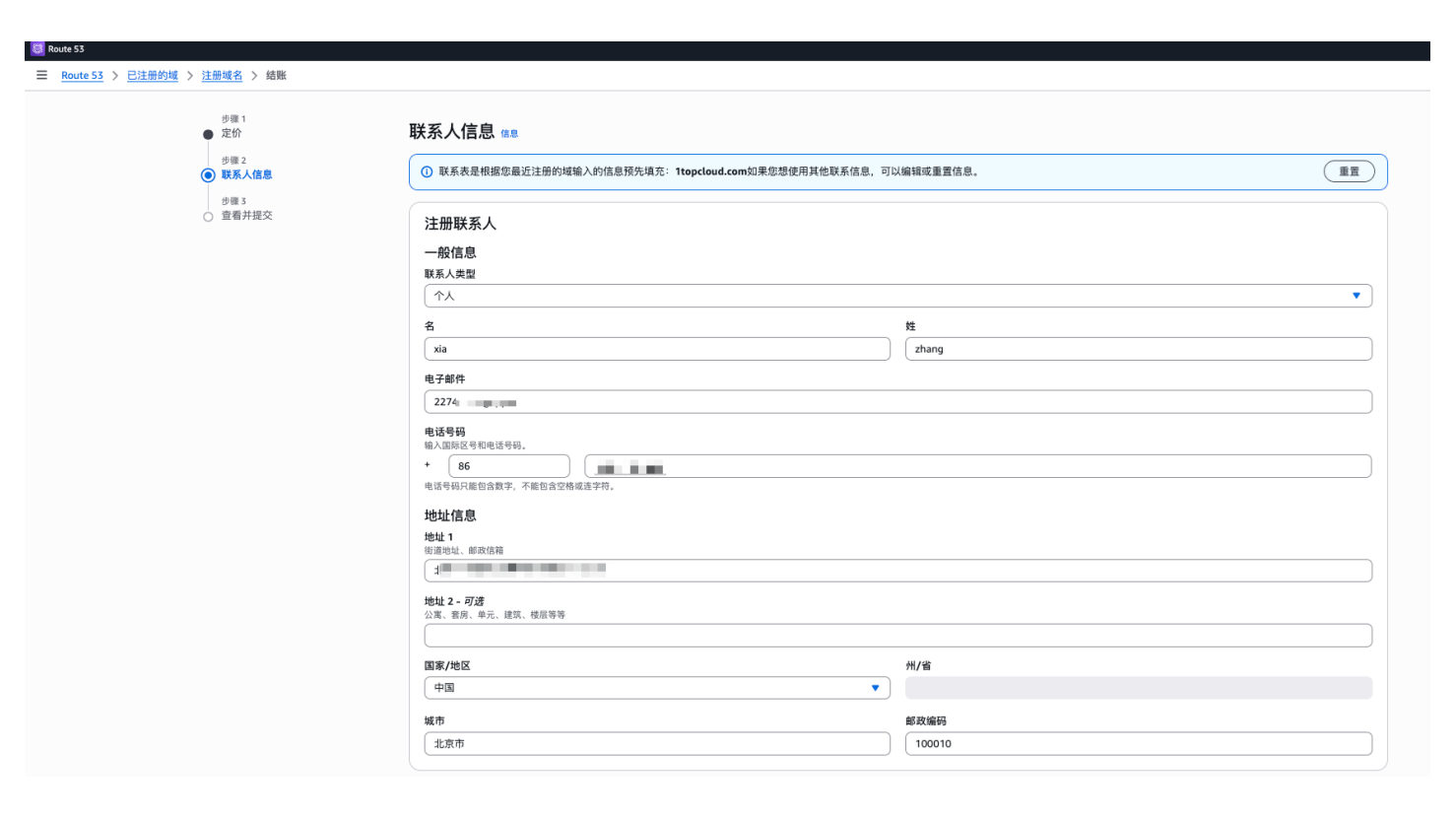Viewport: 1456px width, 818px height.
Task: Edit the country code field with 86
Action: pyautogui.click(x=508, y=466)
